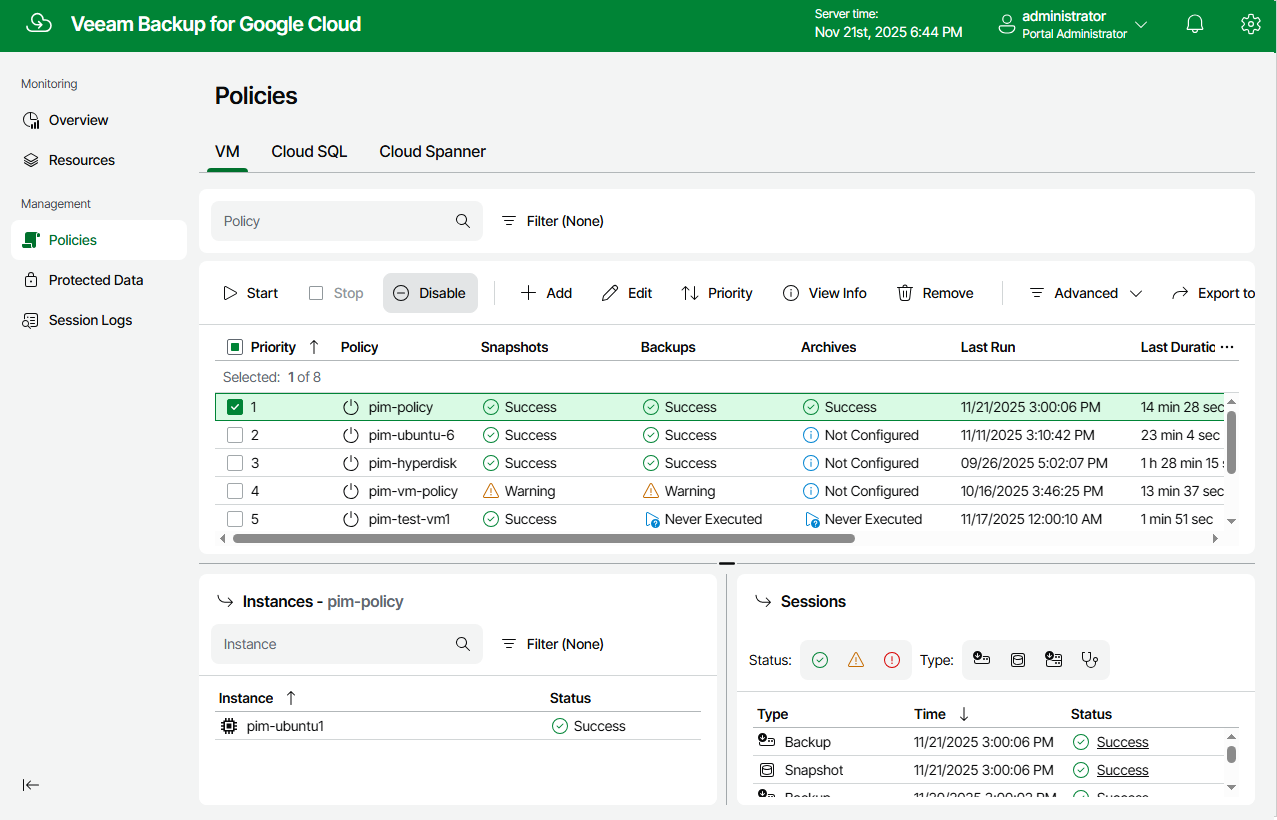Click the info icon for pim-ubuntu-6 Archives
Image resolution: width=1277 pixels, height=820 pixels.
point(810,435)
